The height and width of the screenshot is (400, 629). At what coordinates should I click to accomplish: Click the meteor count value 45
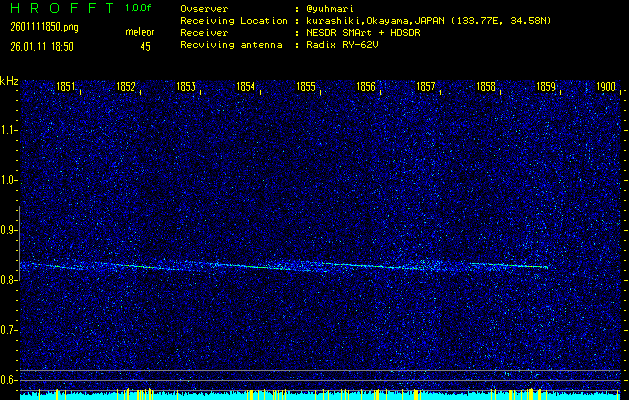click(x=146, y=46)
